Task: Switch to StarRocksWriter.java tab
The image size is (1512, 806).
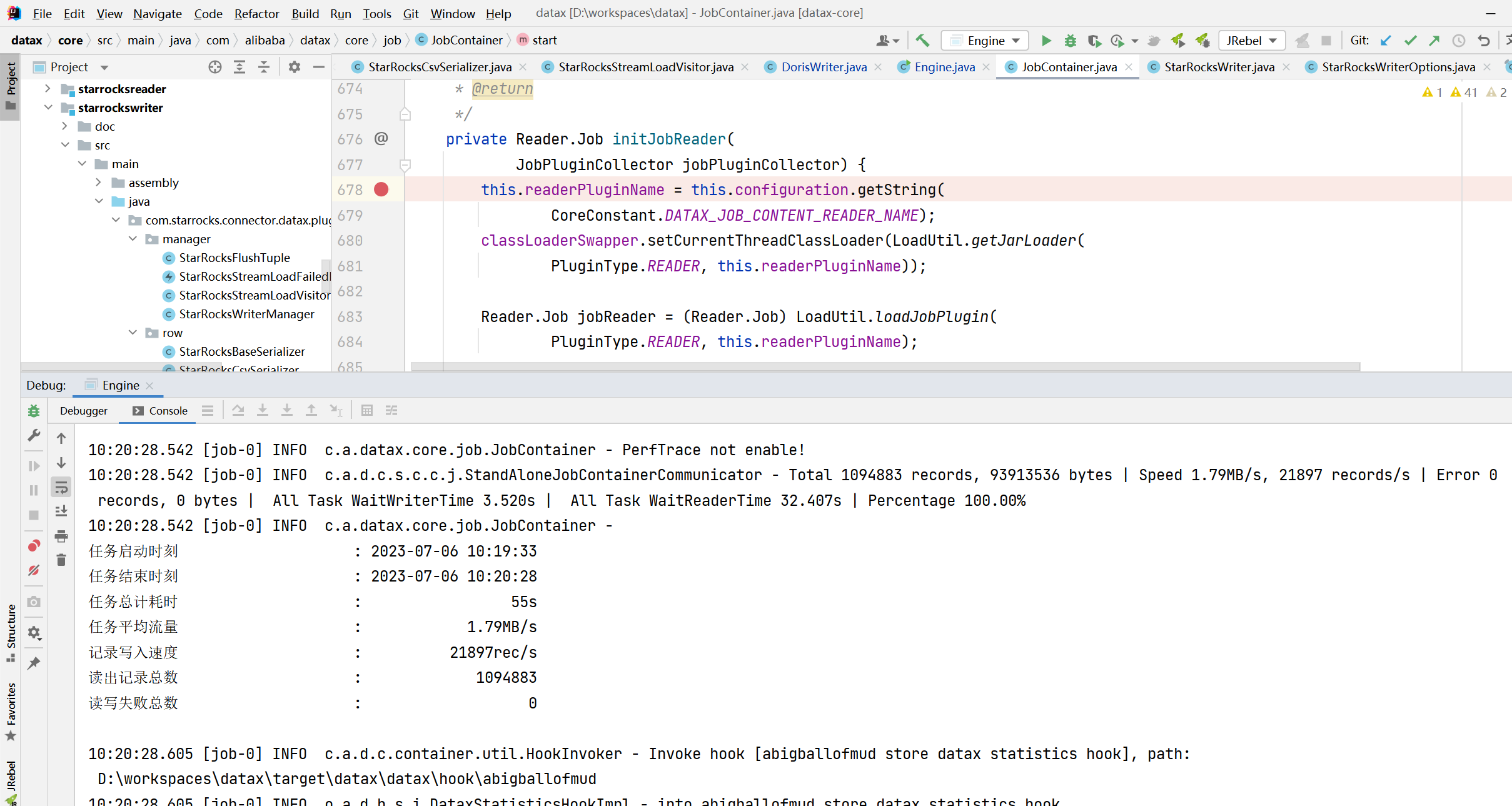Action: 1219,67
